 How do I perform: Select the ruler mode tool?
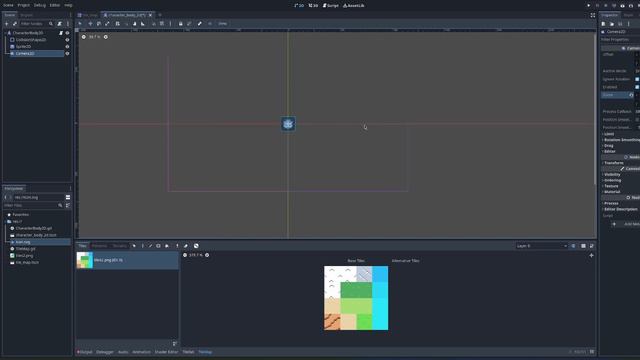[143, 24]
